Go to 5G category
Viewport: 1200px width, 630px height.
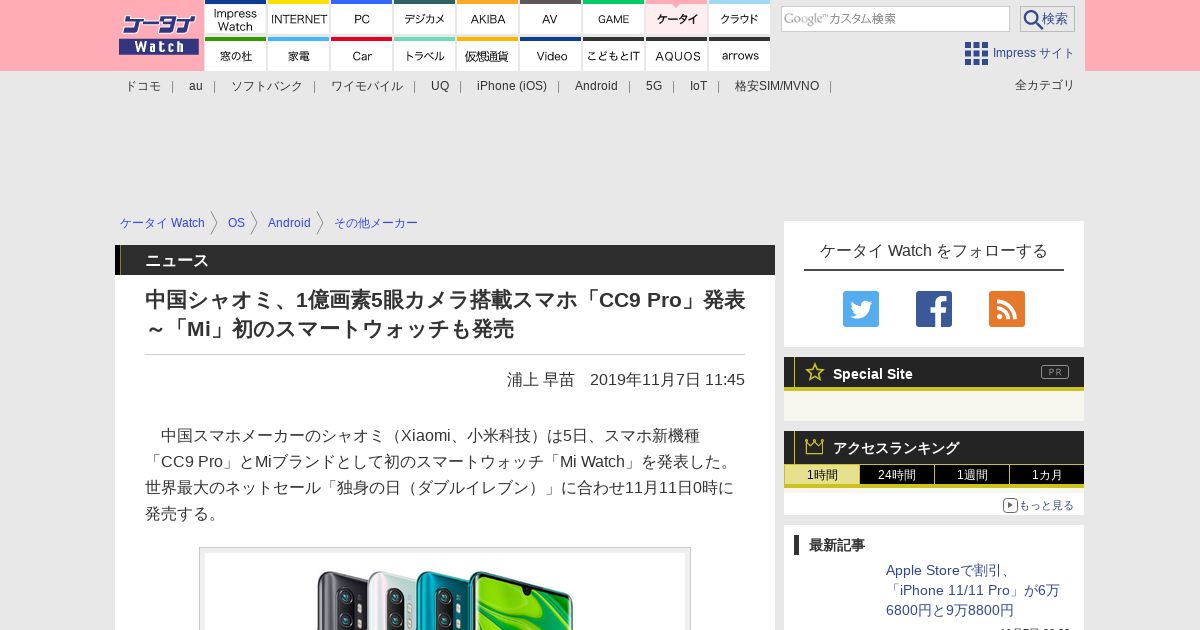point(654,86)
